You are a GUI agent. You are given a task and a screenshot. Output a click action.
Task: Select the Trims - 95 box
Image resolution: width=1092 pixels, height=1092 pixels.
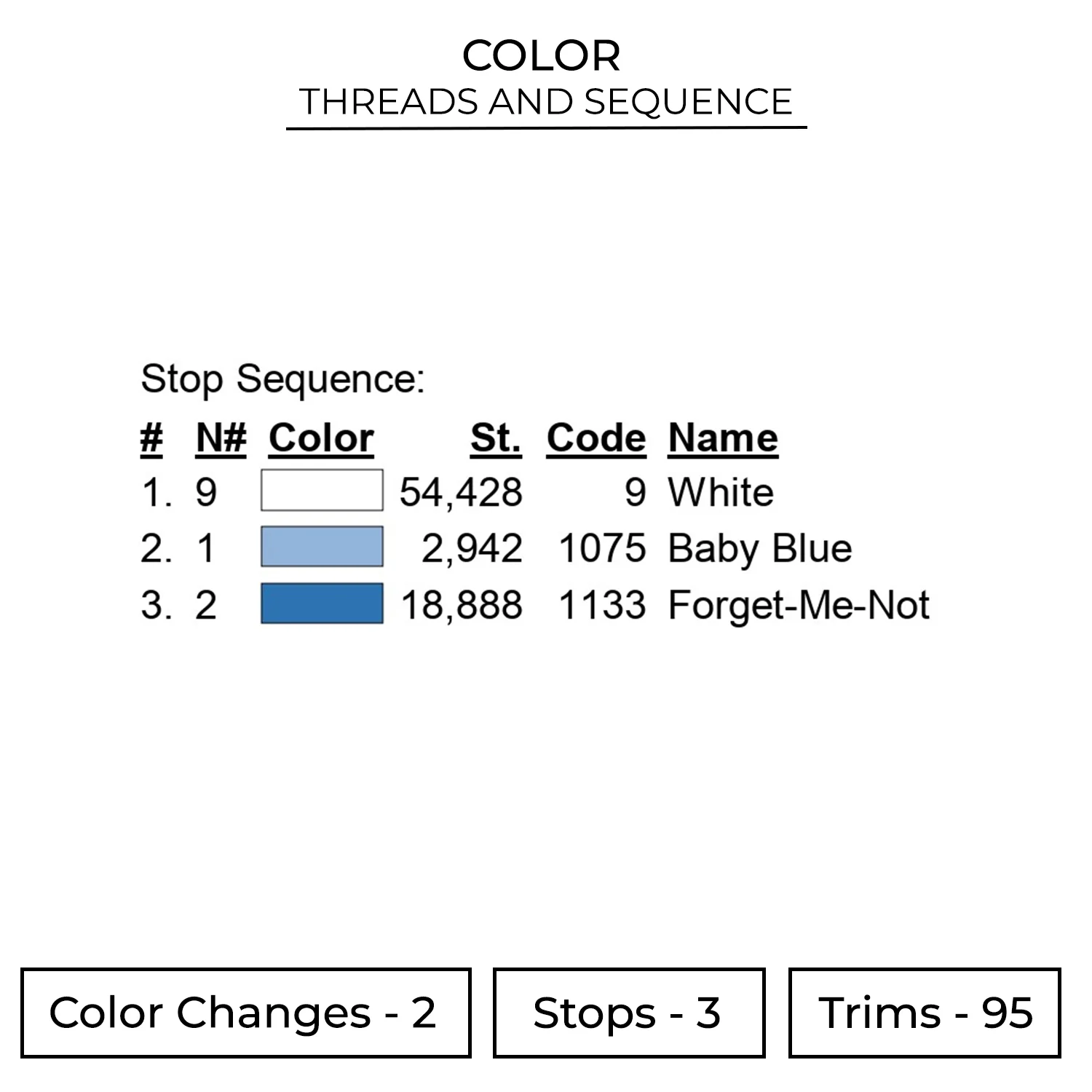click(925, 1013)
